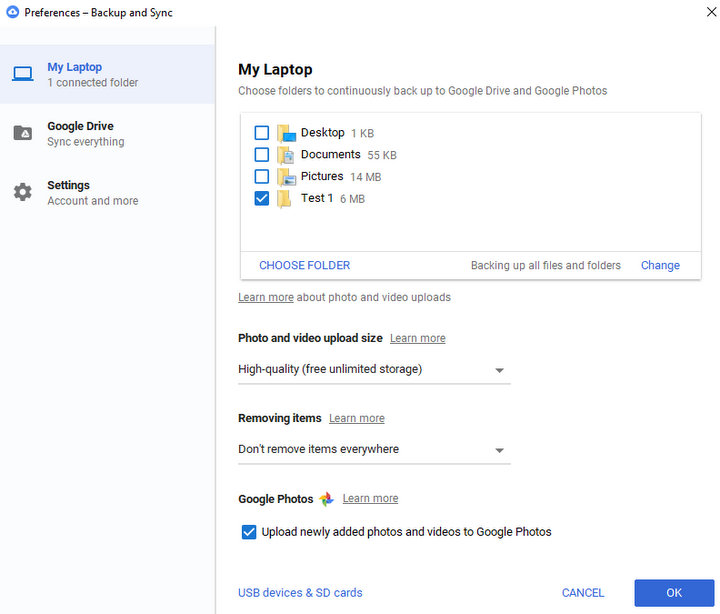Click 'Backing up all files and folders' text
Image resolution: width=720 pixels, height=614 pixels.
pyautogui.click(x=546, y=265)
